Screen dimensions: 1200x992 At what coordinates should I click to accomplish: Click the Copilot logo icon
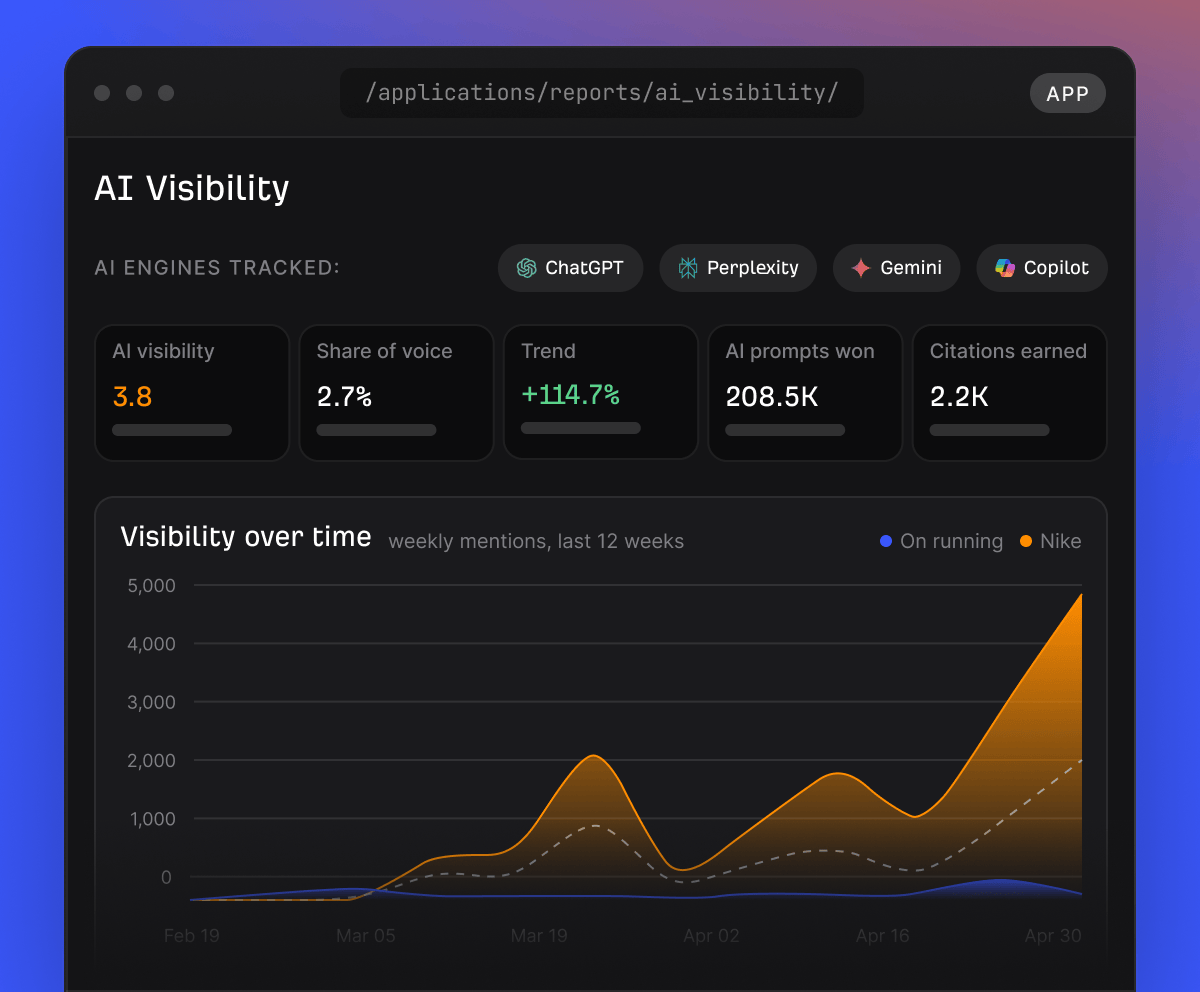pyautogui.click(x=1005, y=268)
